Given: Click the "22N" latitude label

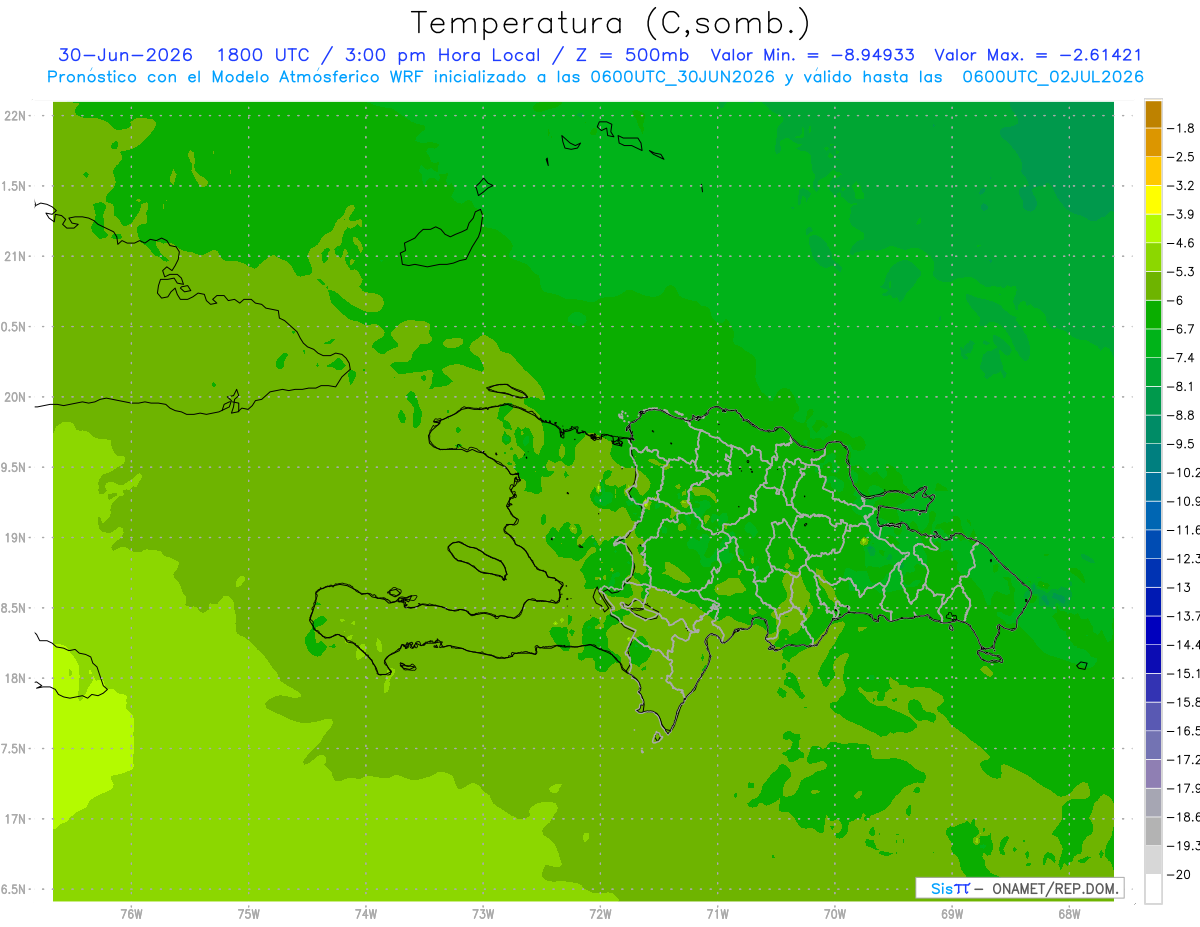Looking at the screenshot, I should click(17, 116).
